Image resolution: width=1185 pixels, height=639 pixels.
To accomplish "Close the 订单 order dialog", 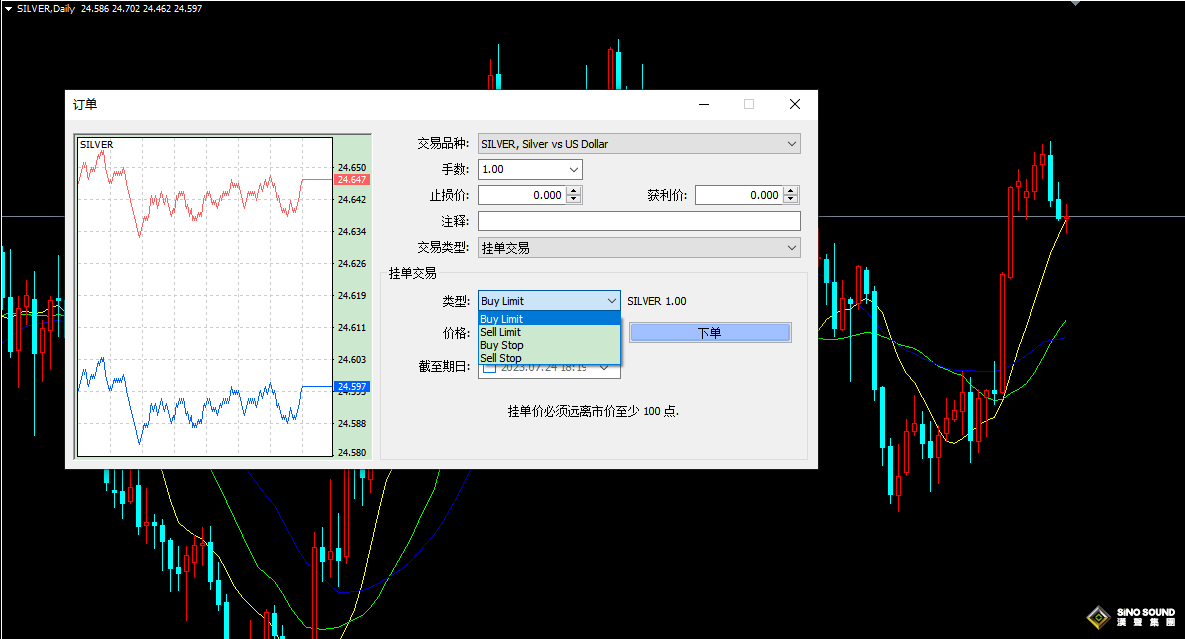I will point(794,104).
